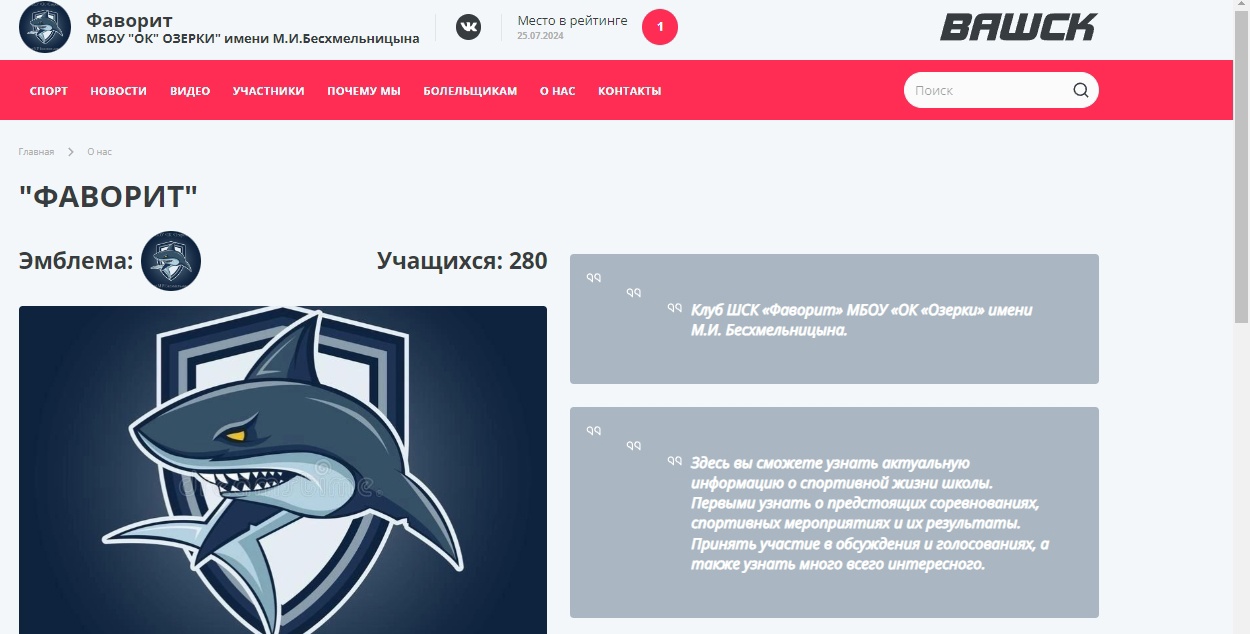The image size is (1250, 634).
Task: Open the УЧАСТНИКИ menu item
Action: point(269,91)
